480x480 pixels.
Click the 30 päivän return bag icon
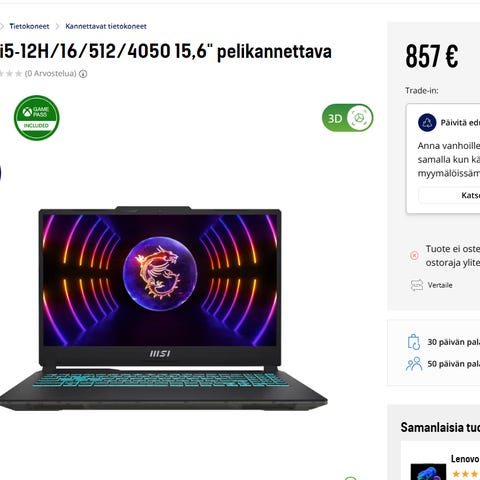414,342
